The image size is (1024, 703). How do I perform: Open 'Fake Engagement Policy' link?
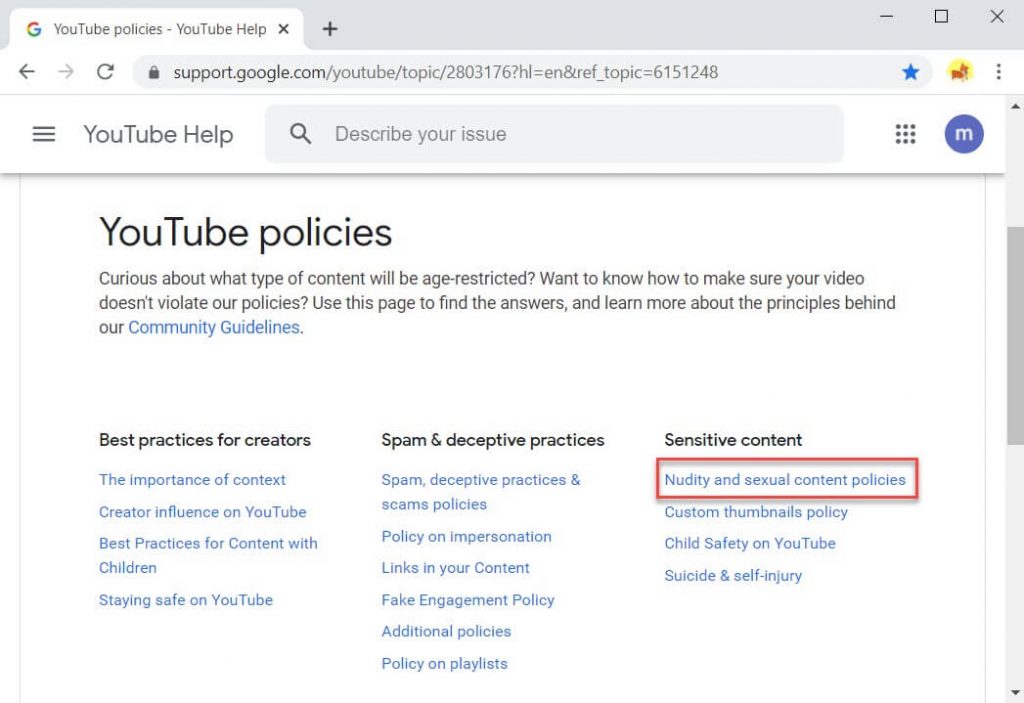468,600
